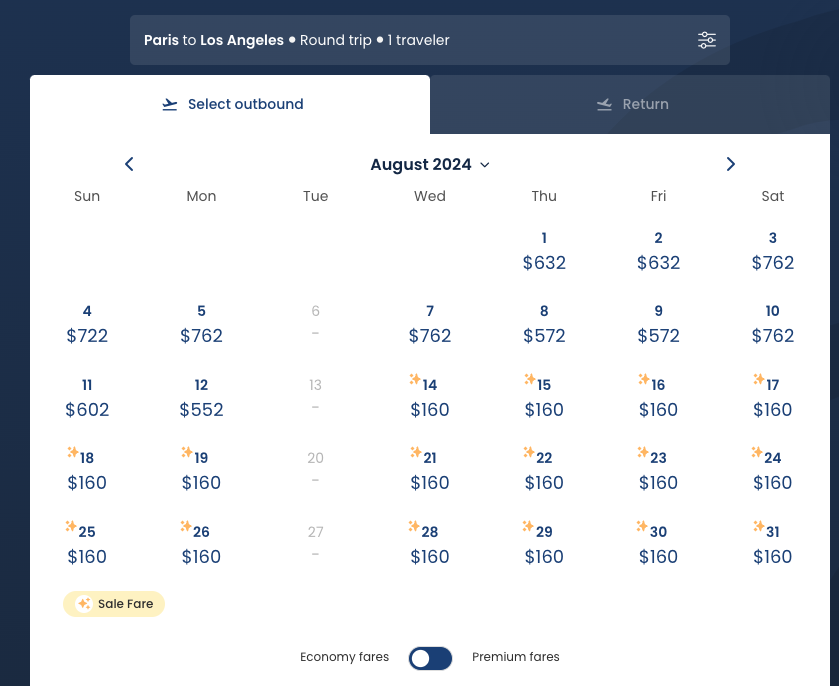Viewport: 839px width, 686px height.
Task: Pick August 9 at $572
Action: coord(658,325)
